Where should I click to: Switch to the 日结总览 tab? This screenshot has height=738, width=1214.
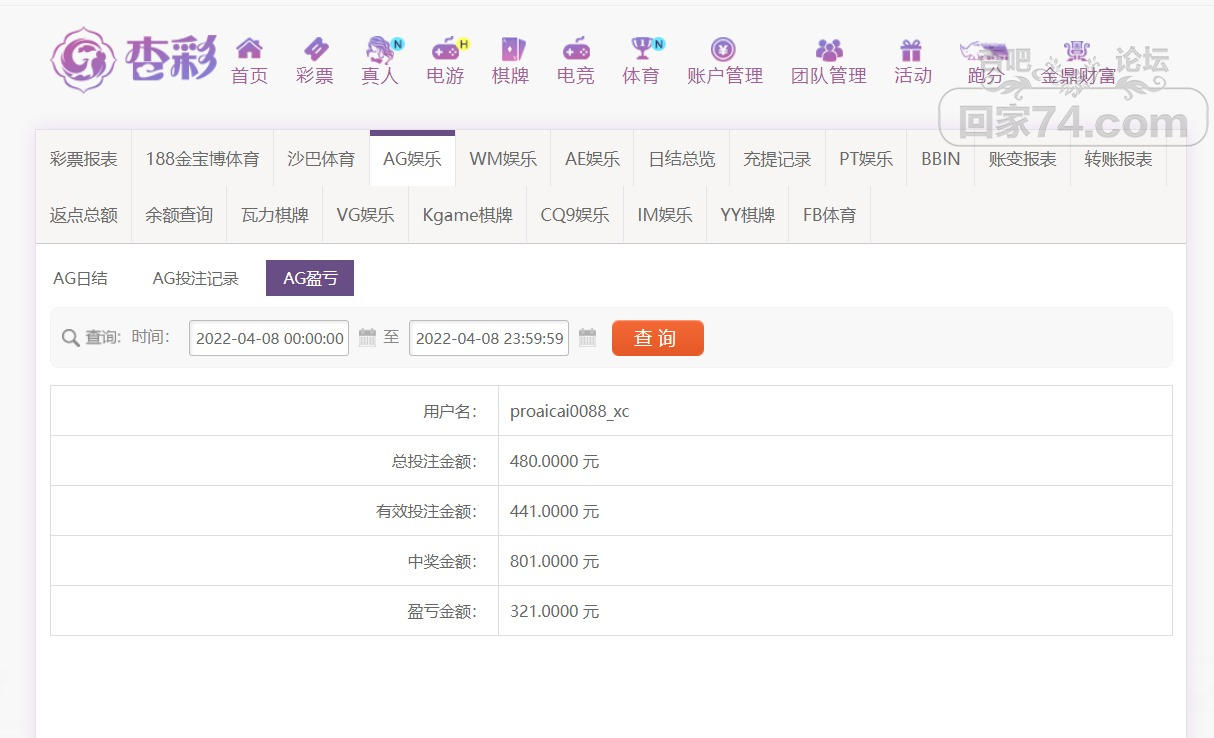[x=681, y=159]
